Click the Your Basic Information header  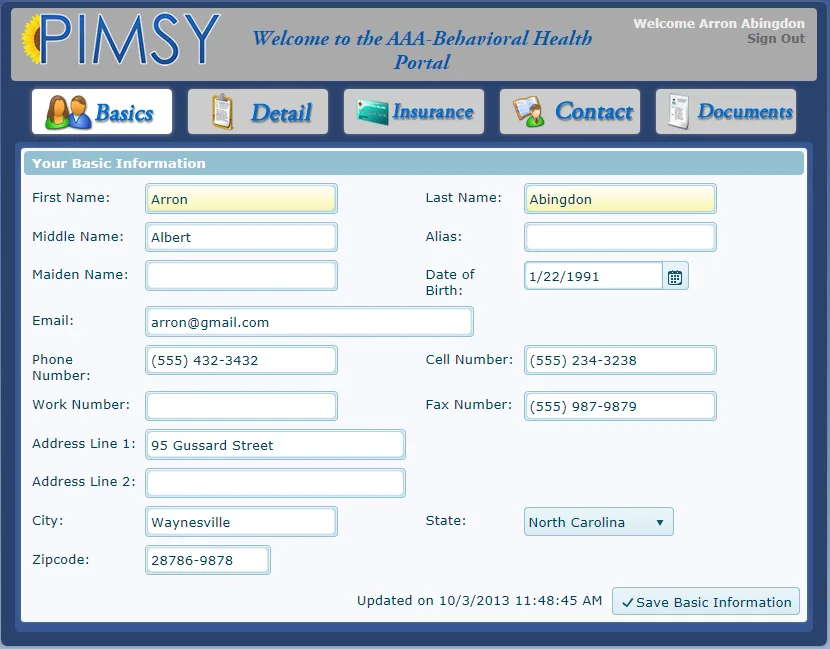click(414, 163)
